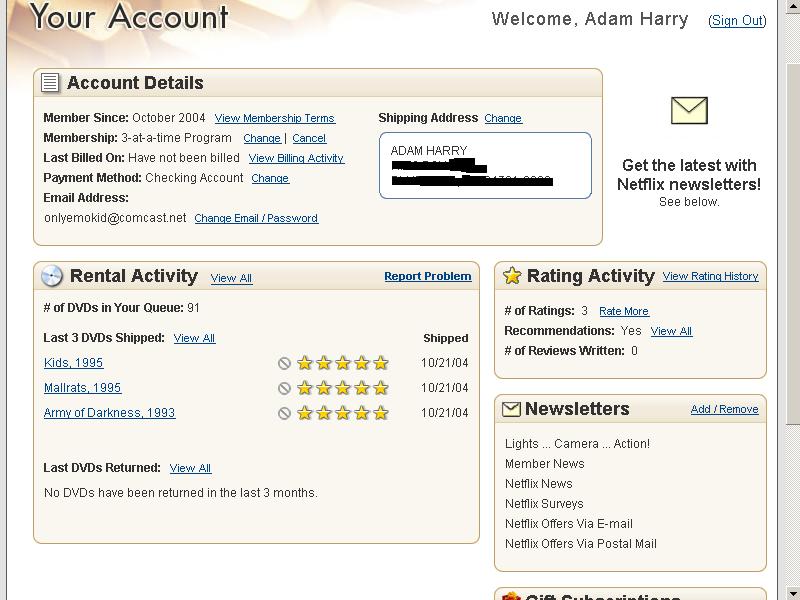The height and width of the screenshot is (600, 800).
Task: View all Recommendations
Action: [671, 331]
